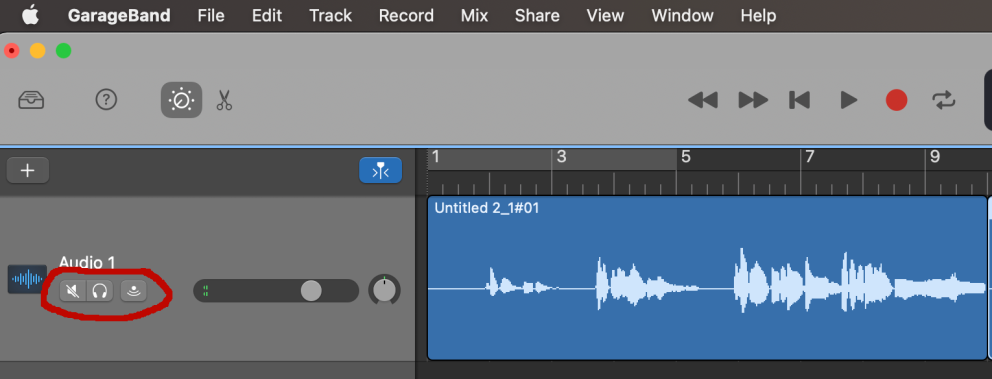The image size is (992, 379).
Task: Add a new track with plus button
Action: coord(28,171)
